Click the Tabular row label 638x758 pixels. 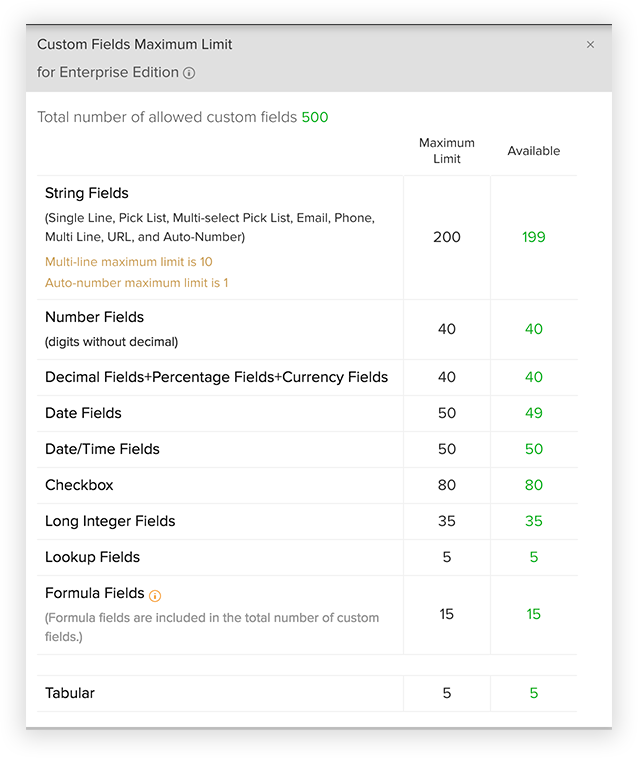coord(70,693)
